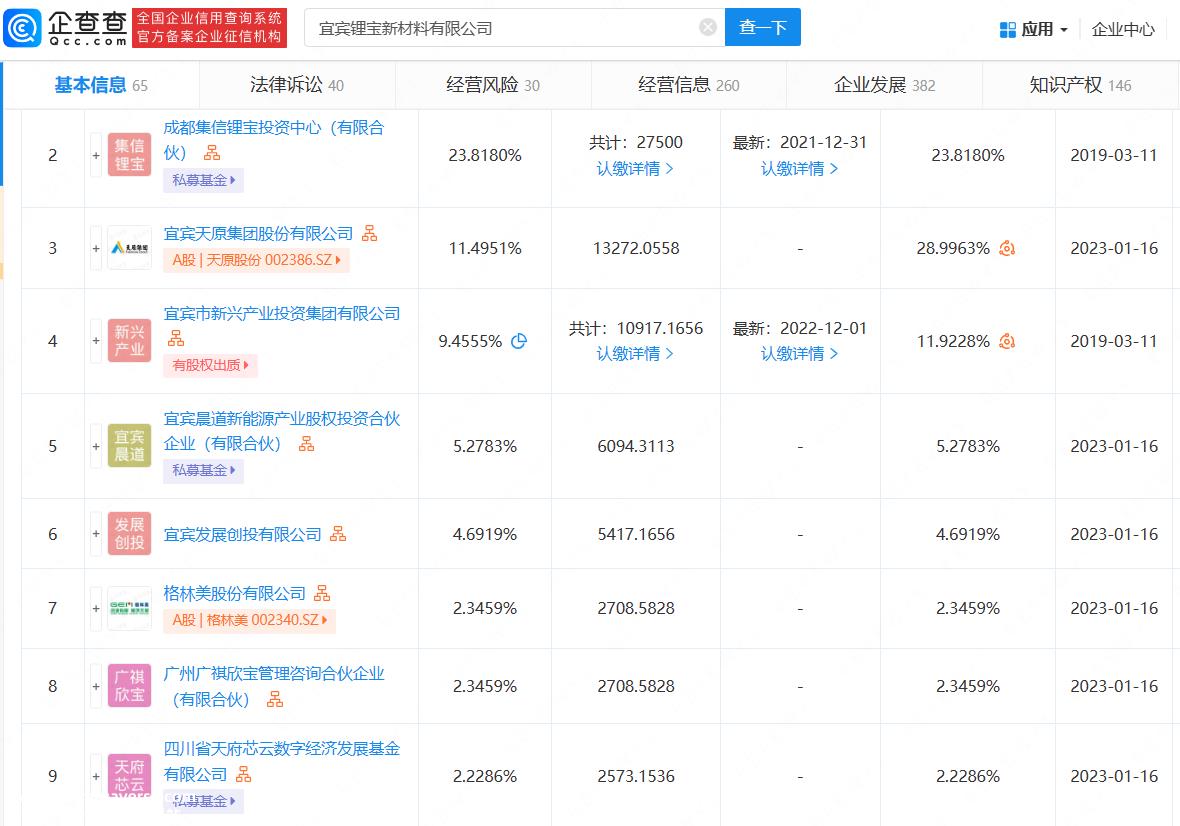Open 广州广祺欣宝管理咨询合伙企业 link

(x=273, y=686)
